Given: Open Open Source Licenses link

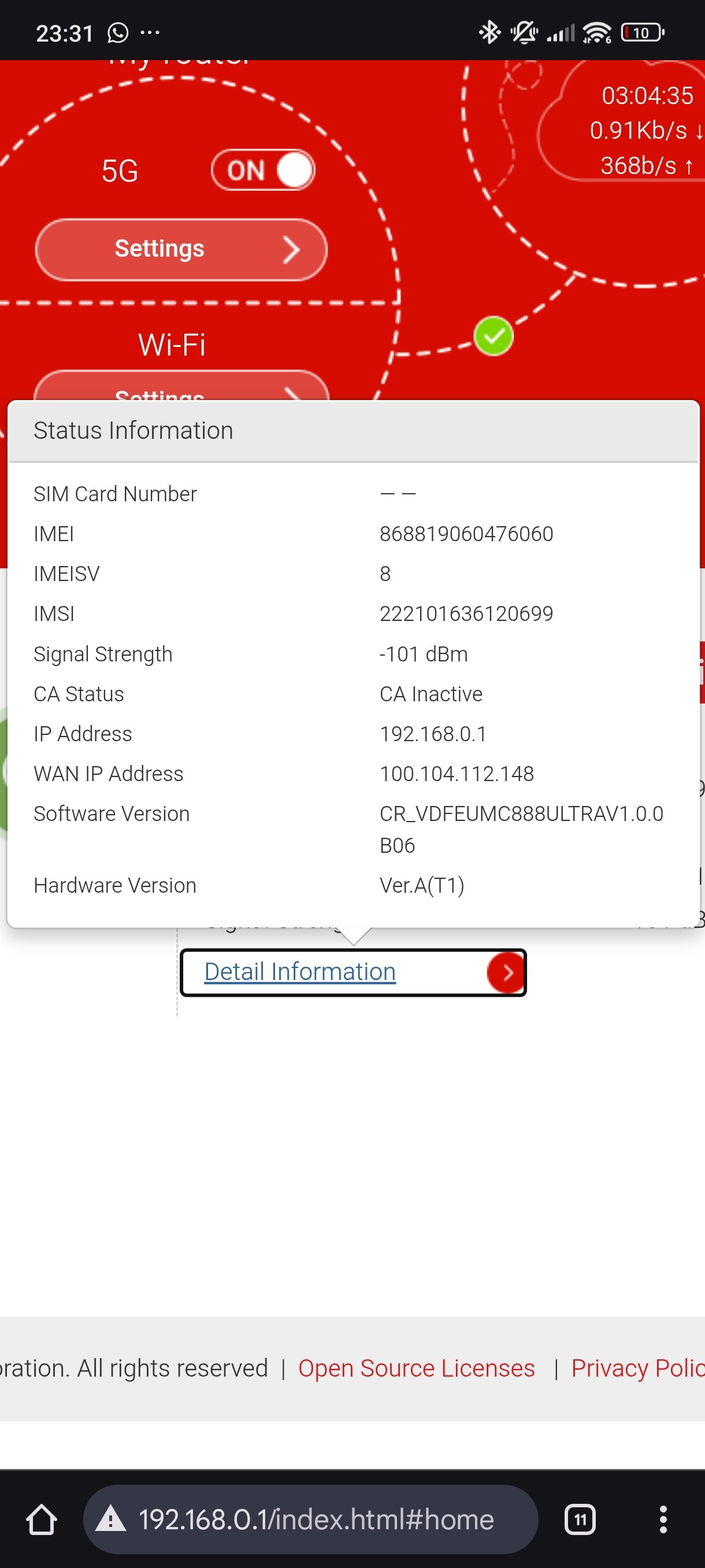Looking at the screenshot, I should pos(416,1368).
